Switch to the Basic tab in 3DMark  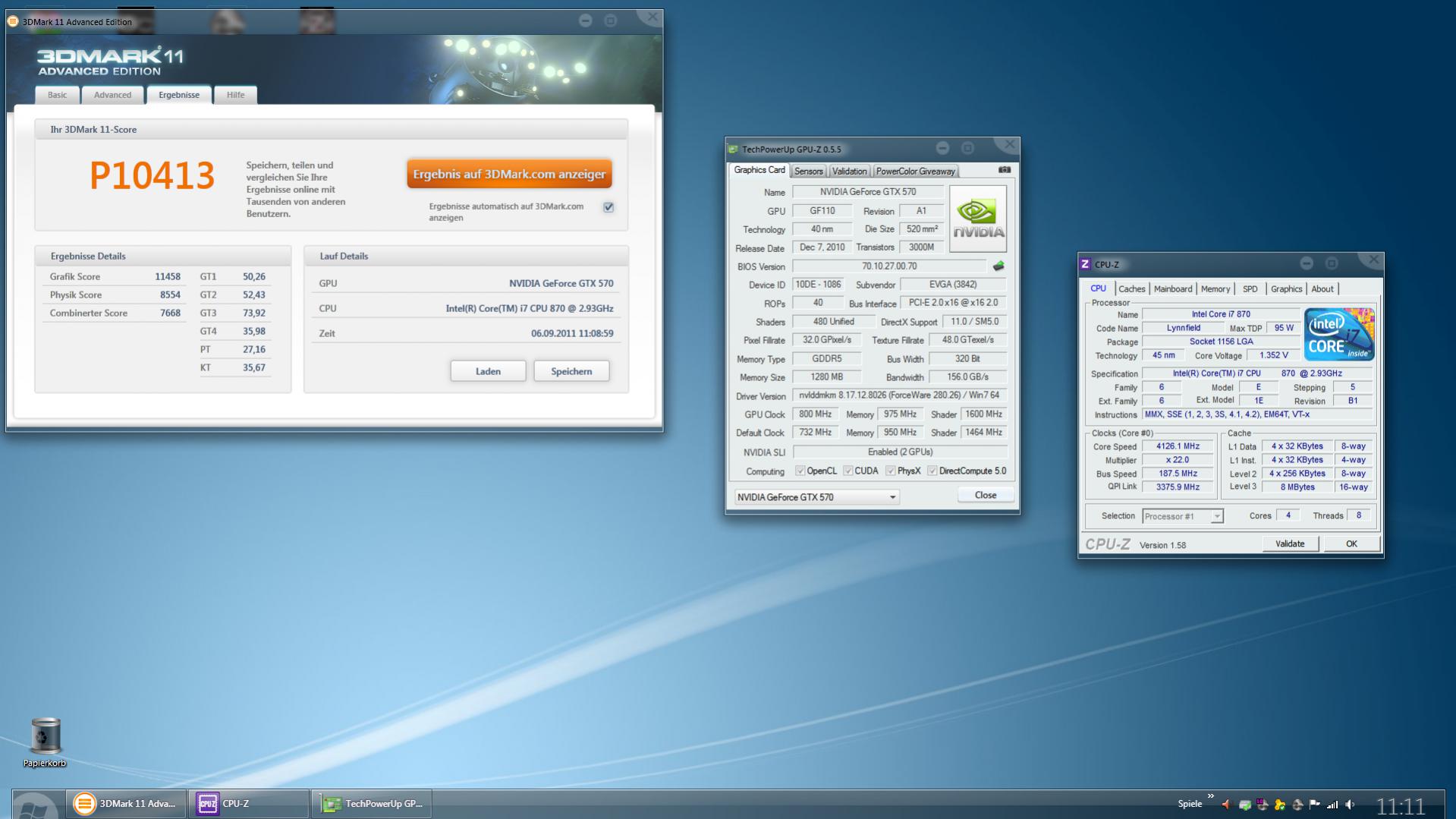57,95
